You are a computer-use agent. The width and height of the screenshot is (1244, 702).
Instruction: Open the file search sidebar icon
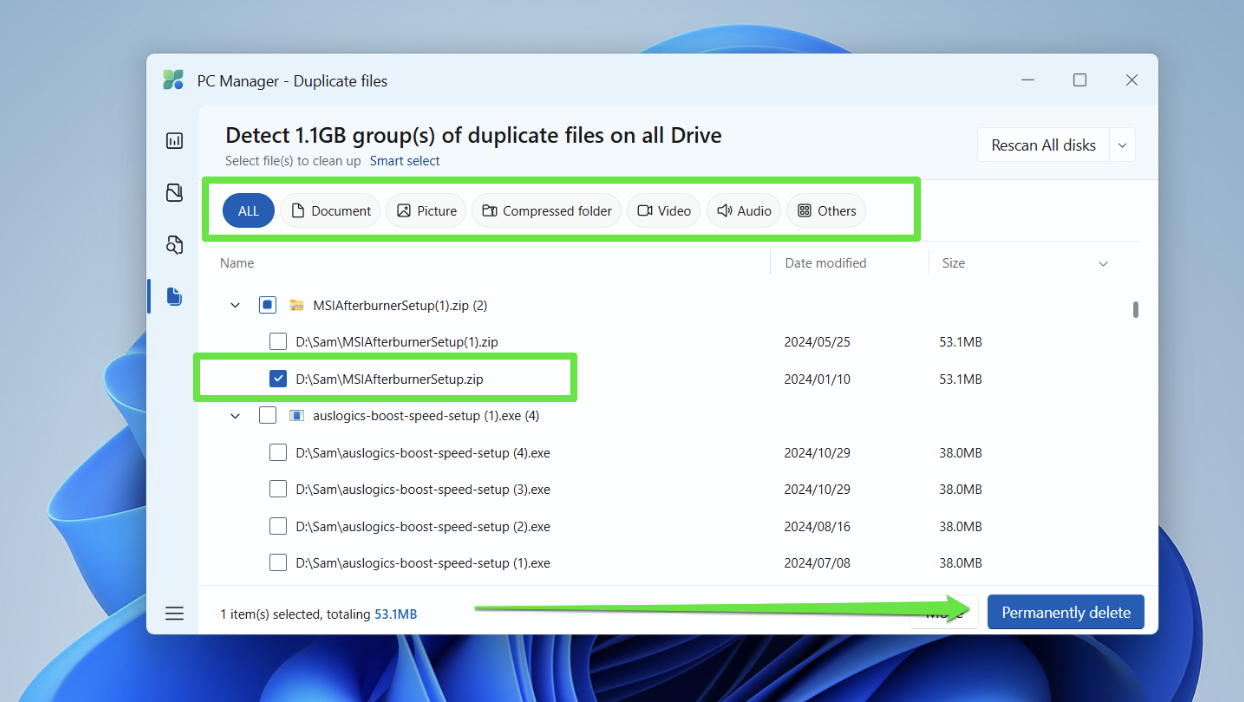click(x=174, y=244)
